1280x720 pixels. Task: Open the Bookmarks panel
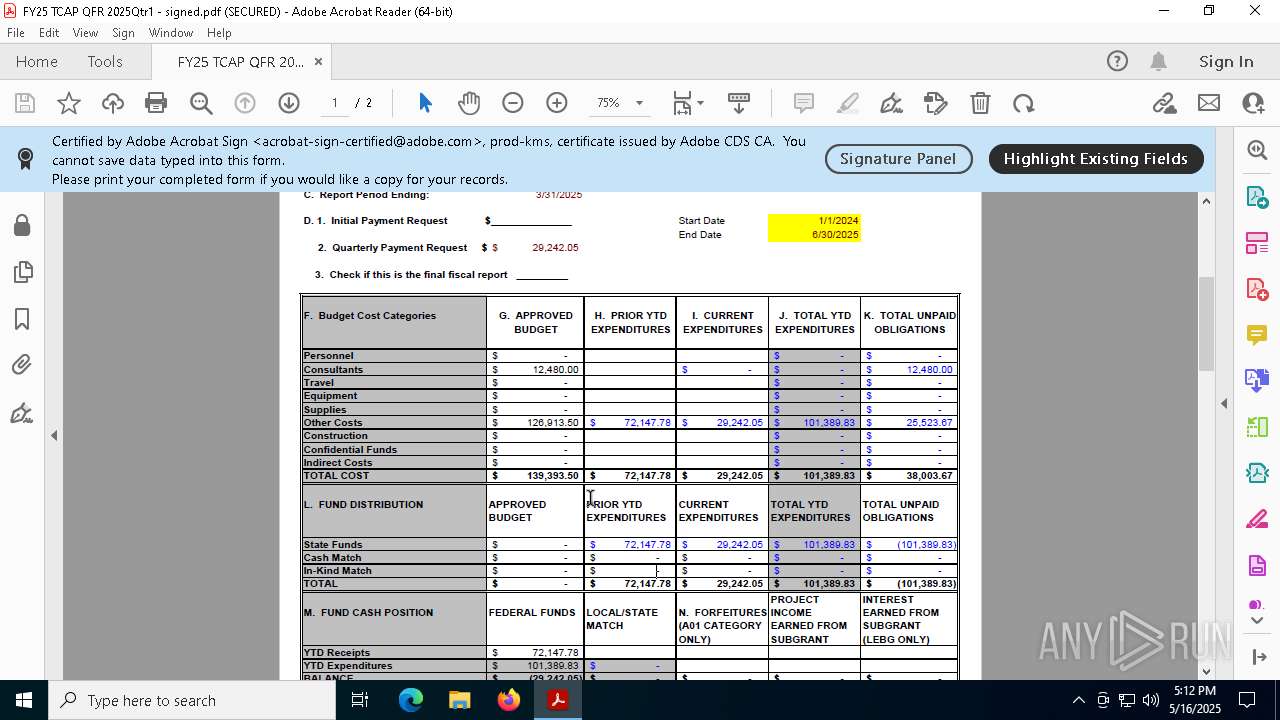(x=22, y=319)
